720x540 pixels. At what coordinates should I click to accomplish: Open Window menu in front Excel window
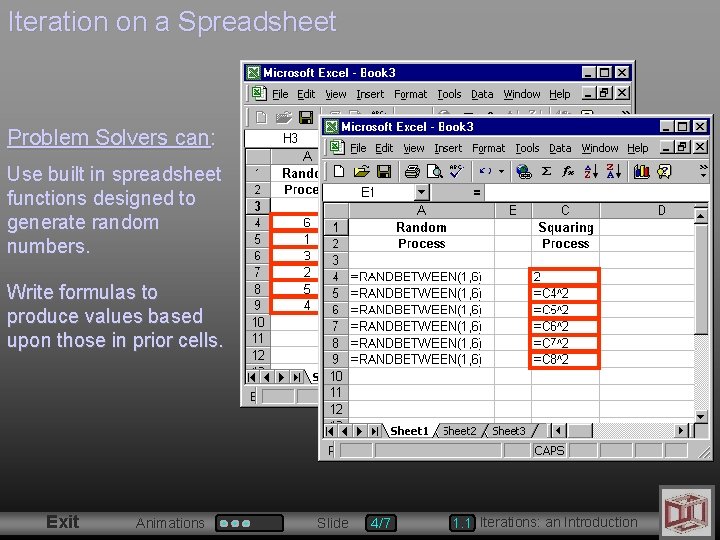600,148
